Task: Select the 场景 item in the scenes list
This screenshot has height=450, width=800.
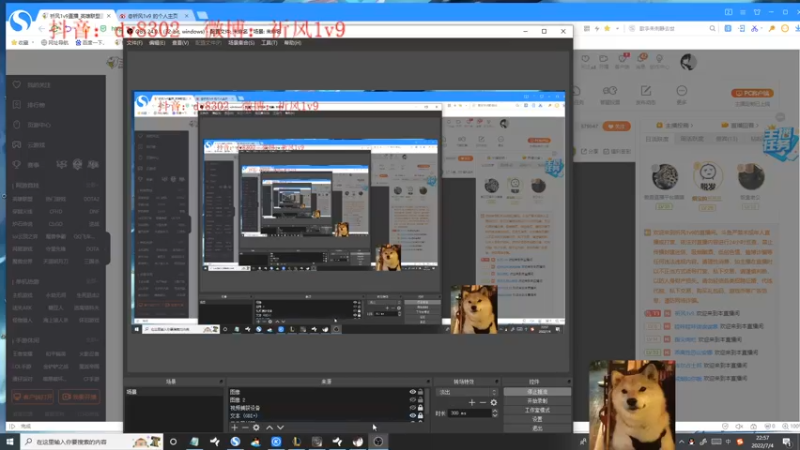Action: (173, 392)
